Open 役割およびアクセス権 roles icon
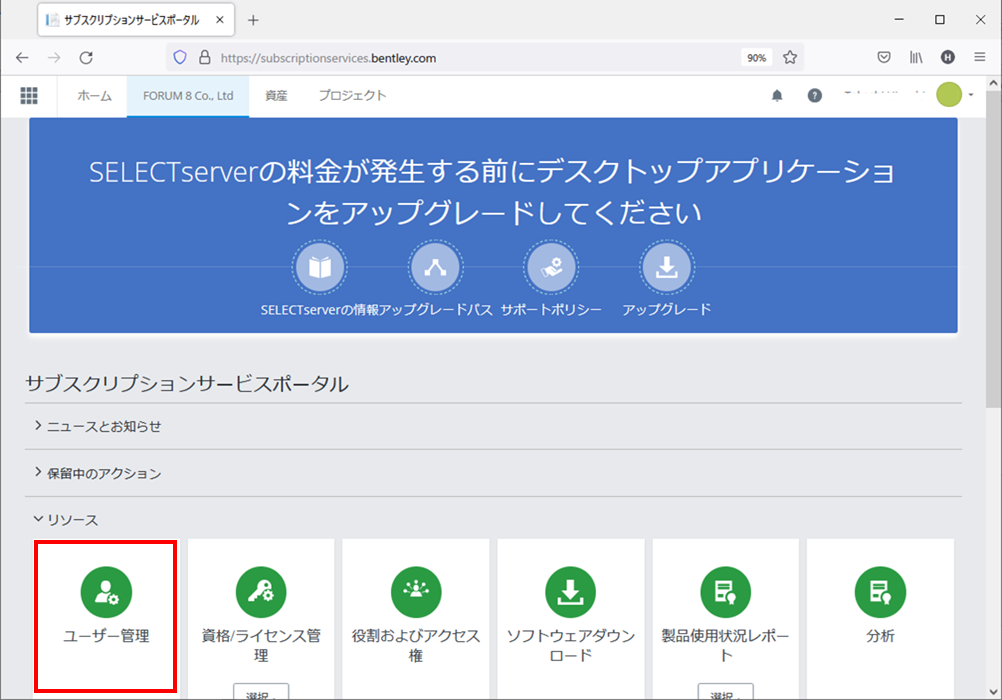Image resolution: width=1002 pixels, height=700 pixels. (x=416, y=592)
